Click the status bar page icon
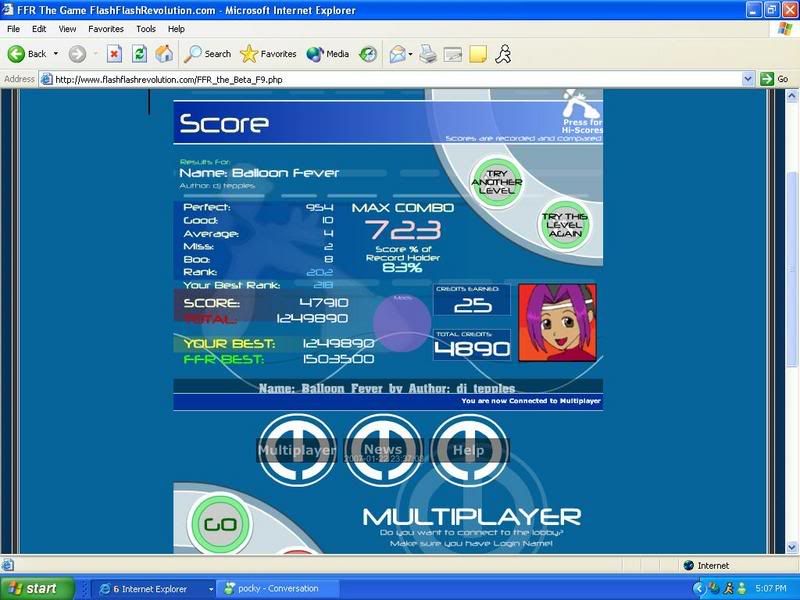This screenshot has height=600, width=800. point(8,565)
